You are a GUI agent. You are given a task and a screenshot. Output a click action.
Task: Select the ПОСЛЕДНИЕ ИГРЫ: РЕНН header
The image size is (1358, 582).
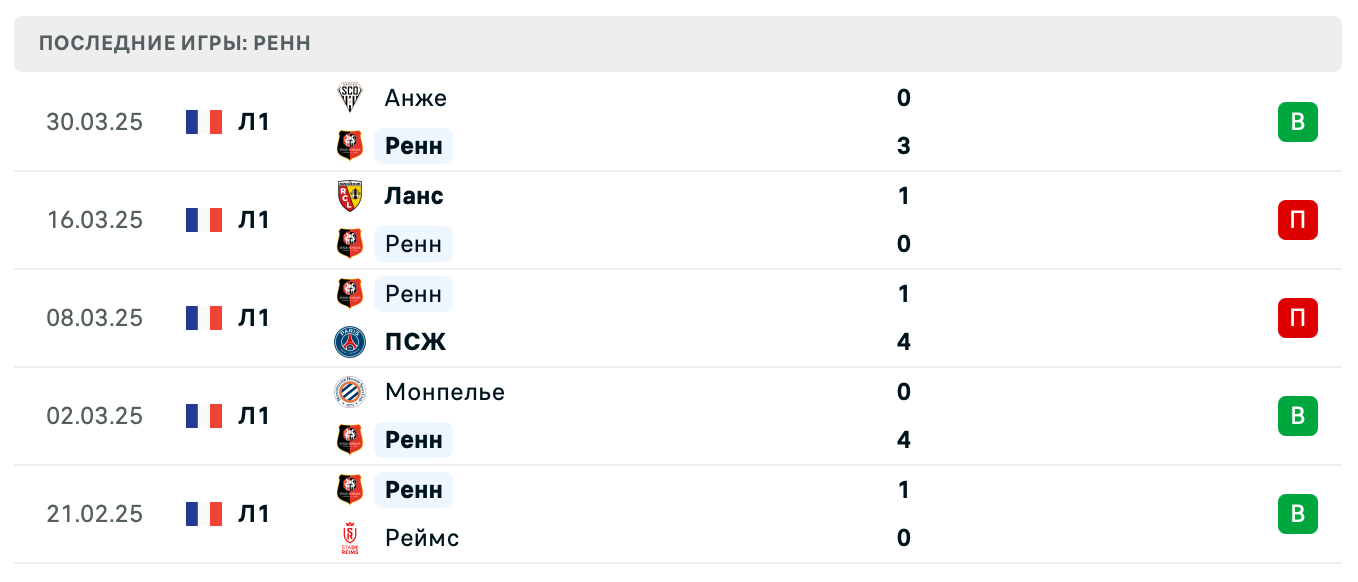tap(175, 42)
